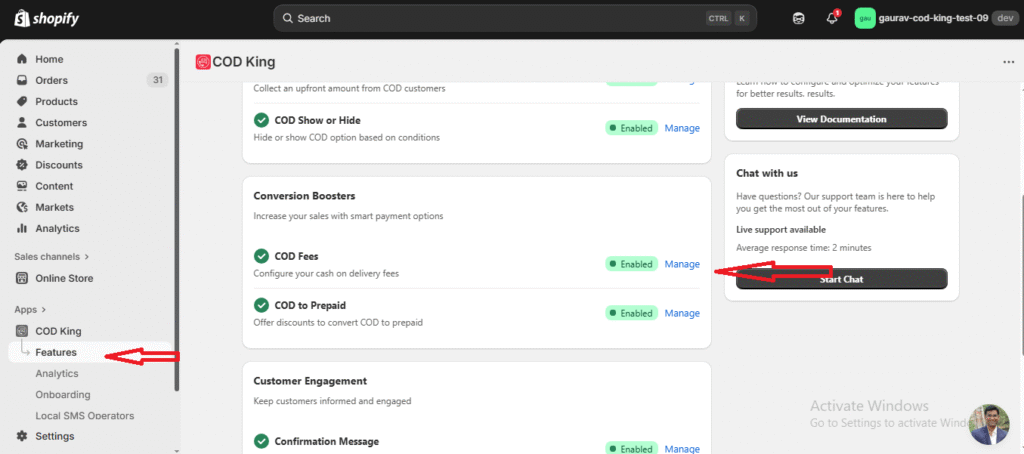Click the Home icon in the sidebar

(x=22, y=59)
